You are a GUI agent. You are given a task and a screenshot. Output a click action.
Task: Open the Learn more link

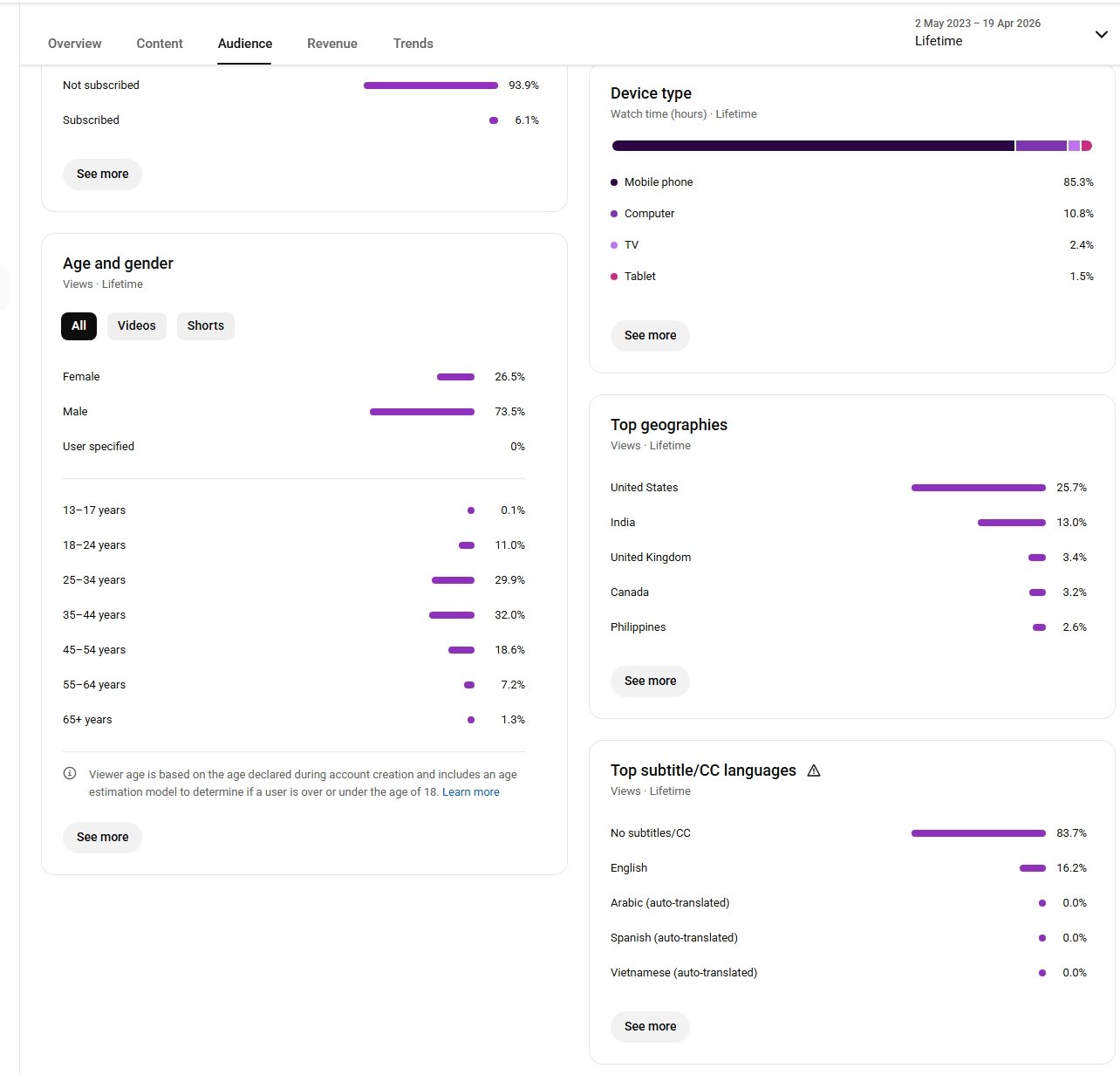(x=470, y=792)
